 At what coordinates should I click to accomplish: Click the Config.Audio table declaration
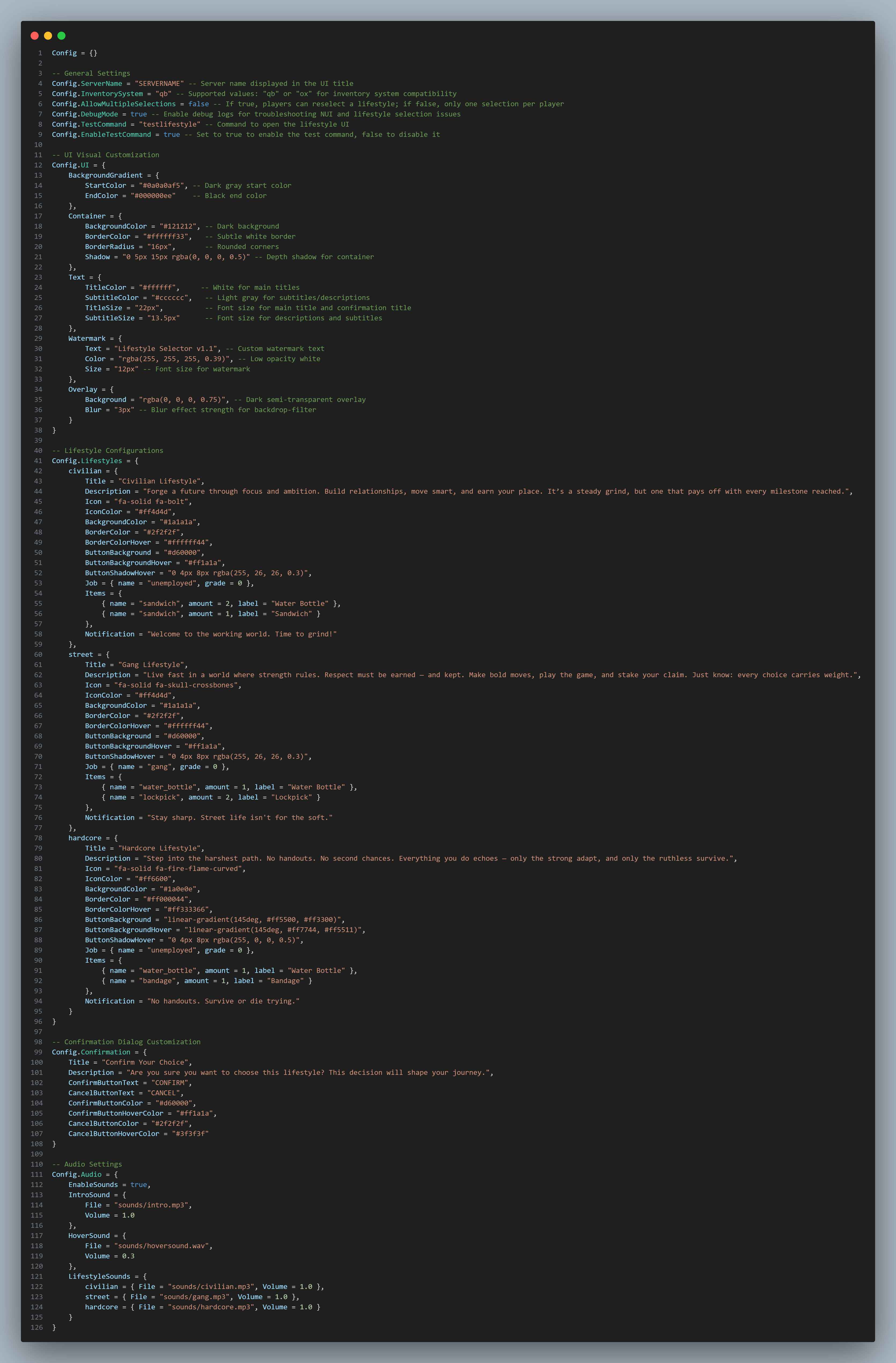pyautogui.click(x=85, y=1174)
